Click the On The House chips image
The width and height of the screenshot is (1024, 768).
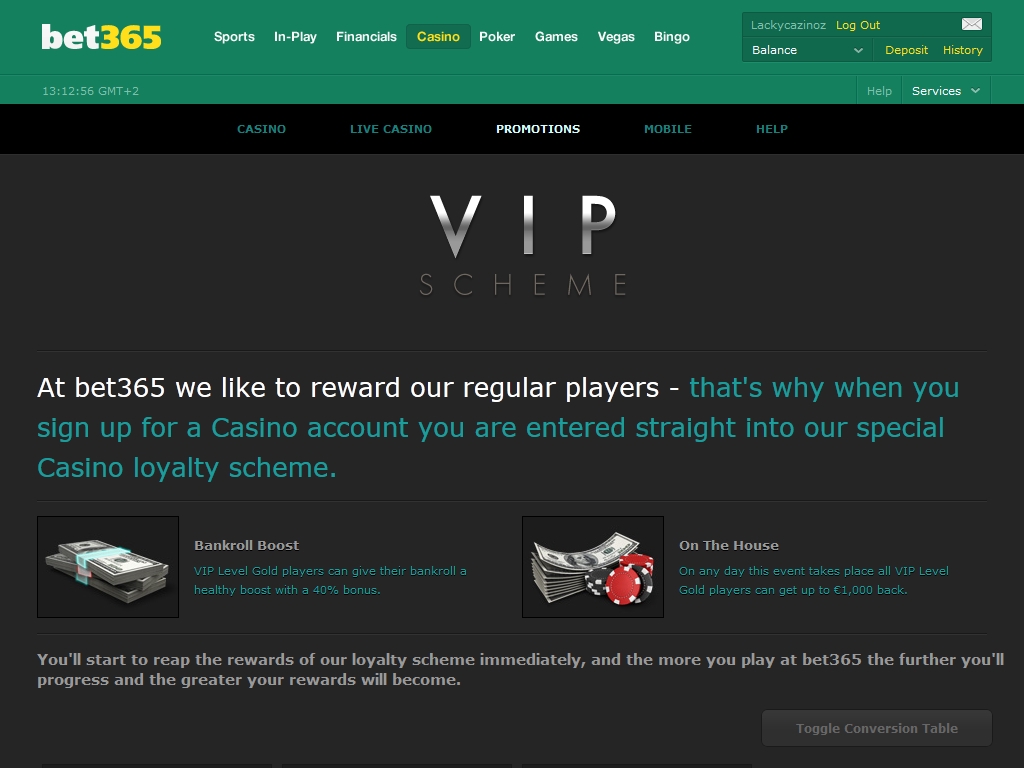593,567
